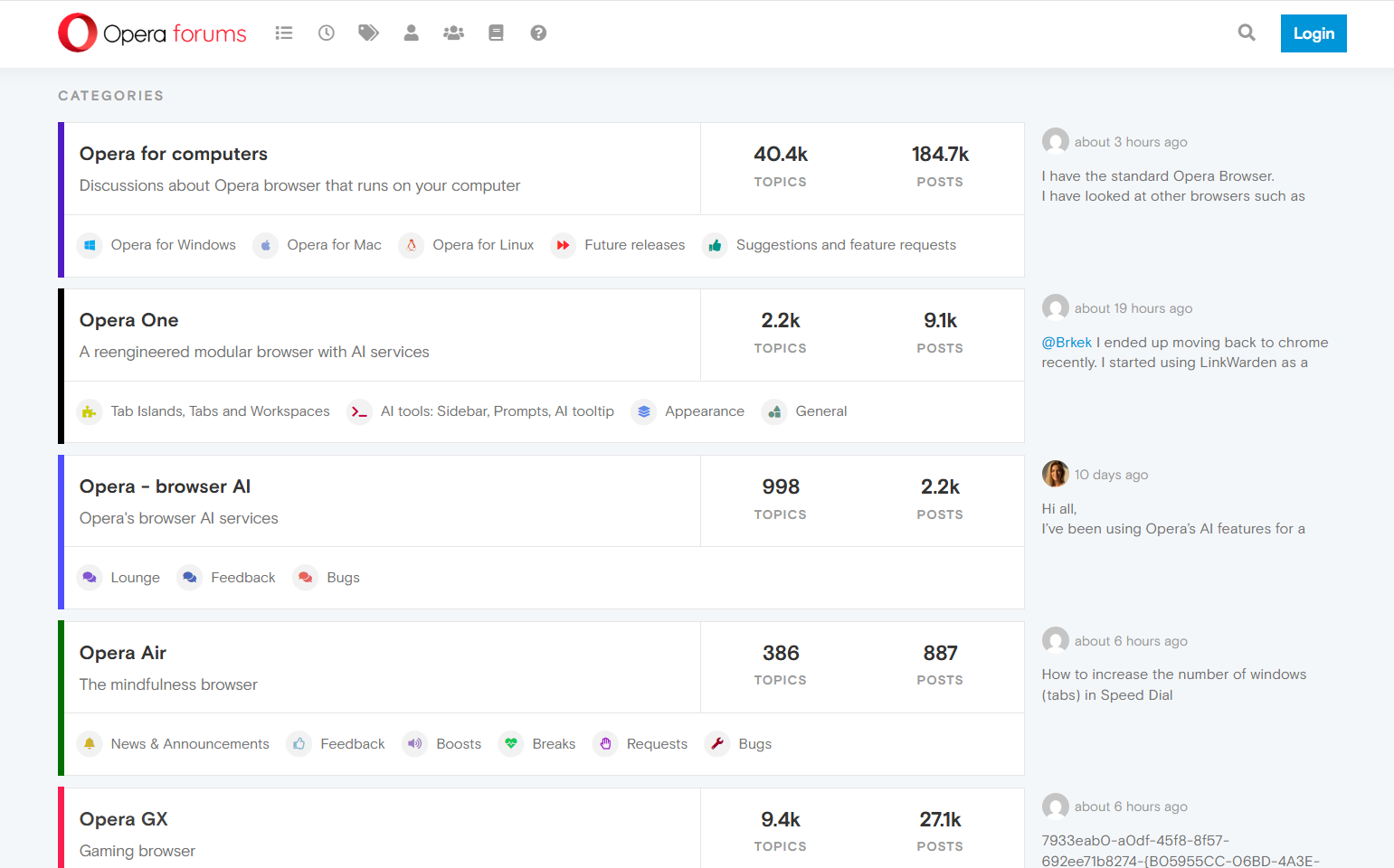Open Suggestions and feature requests subcategory
Screen dimensions: 1394x868
tap(846, 245)
